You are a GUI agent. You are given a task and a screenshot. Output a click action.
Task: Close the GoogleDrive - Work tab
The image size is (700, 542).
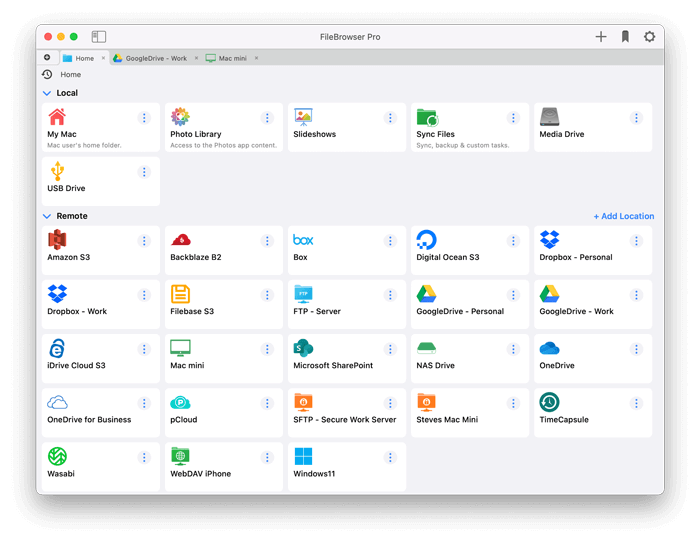pyautogui.click(x=196, y=58)
